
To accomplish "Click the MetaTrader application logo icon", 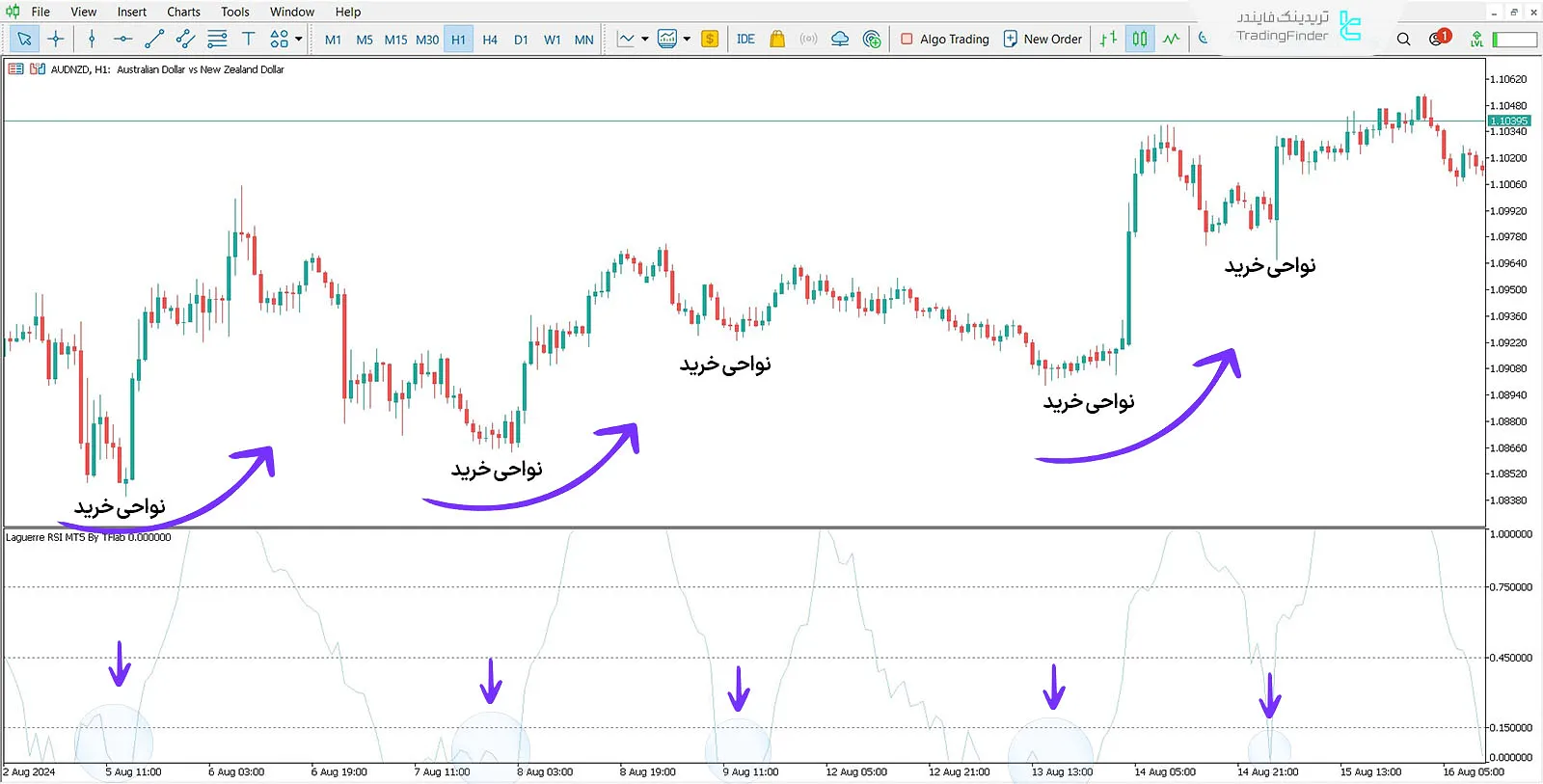I will 13,12.
